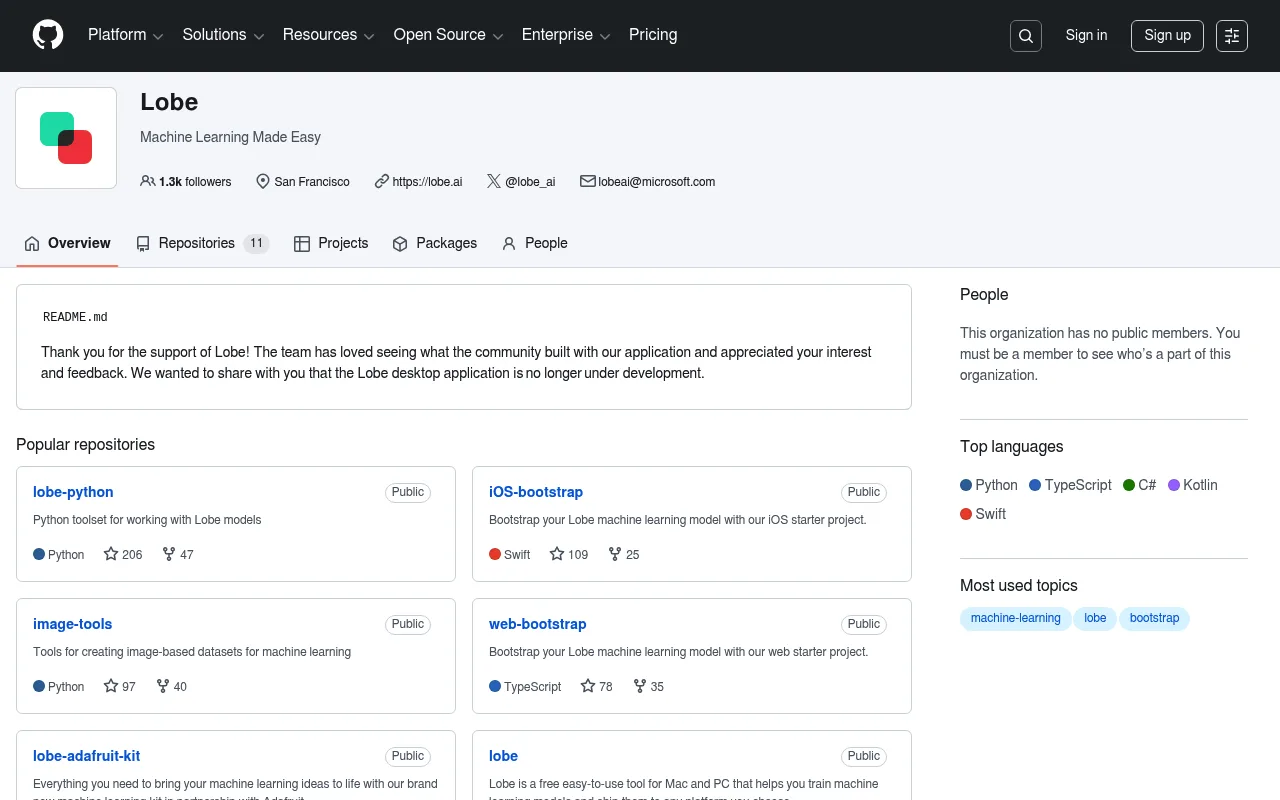Screen dimensions: 1280x800
Task: Click the star icon on image-tools
Action: (x=111, y=686)
